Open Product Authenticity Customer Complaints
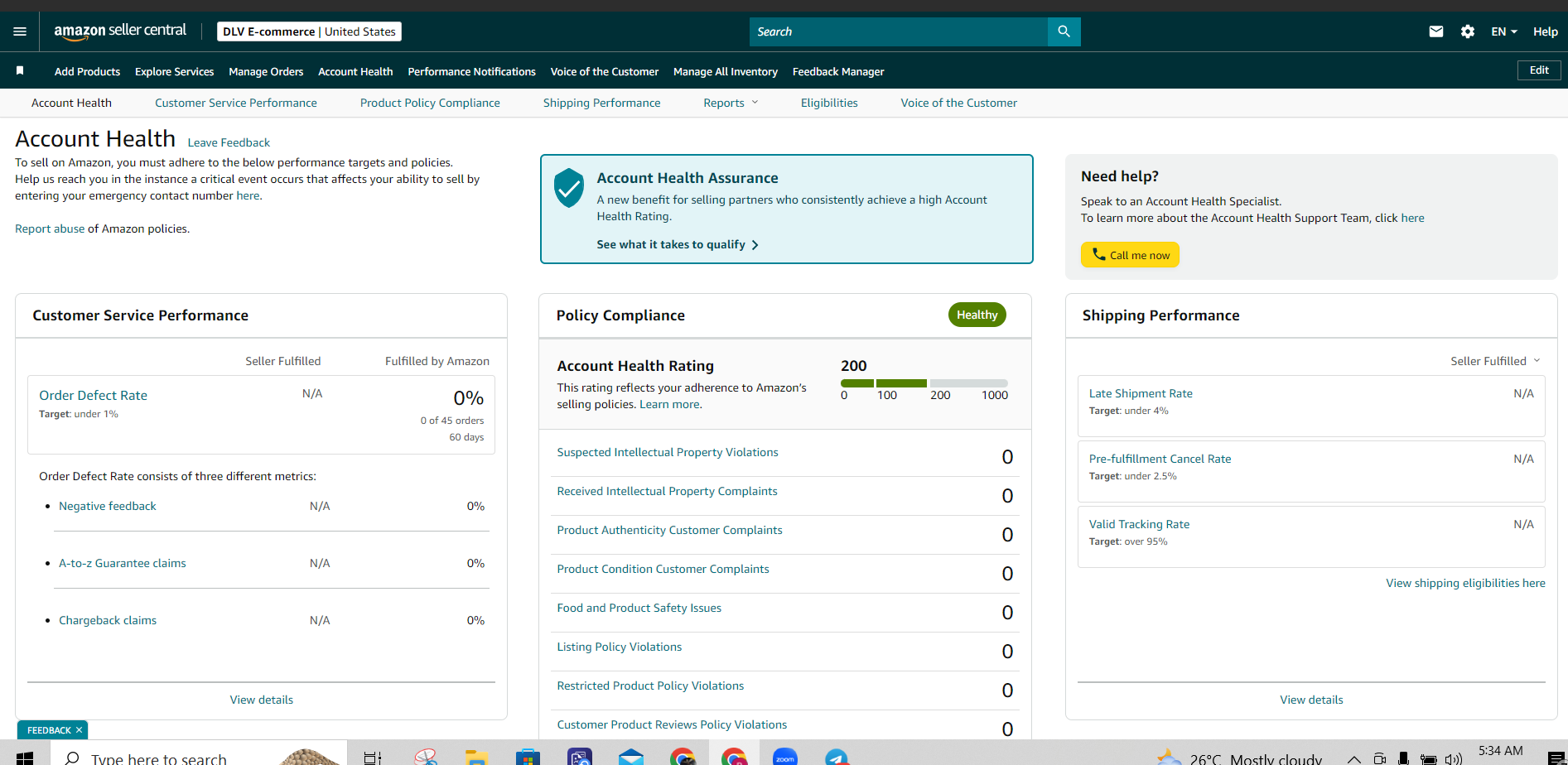 (x=669, y=530)
